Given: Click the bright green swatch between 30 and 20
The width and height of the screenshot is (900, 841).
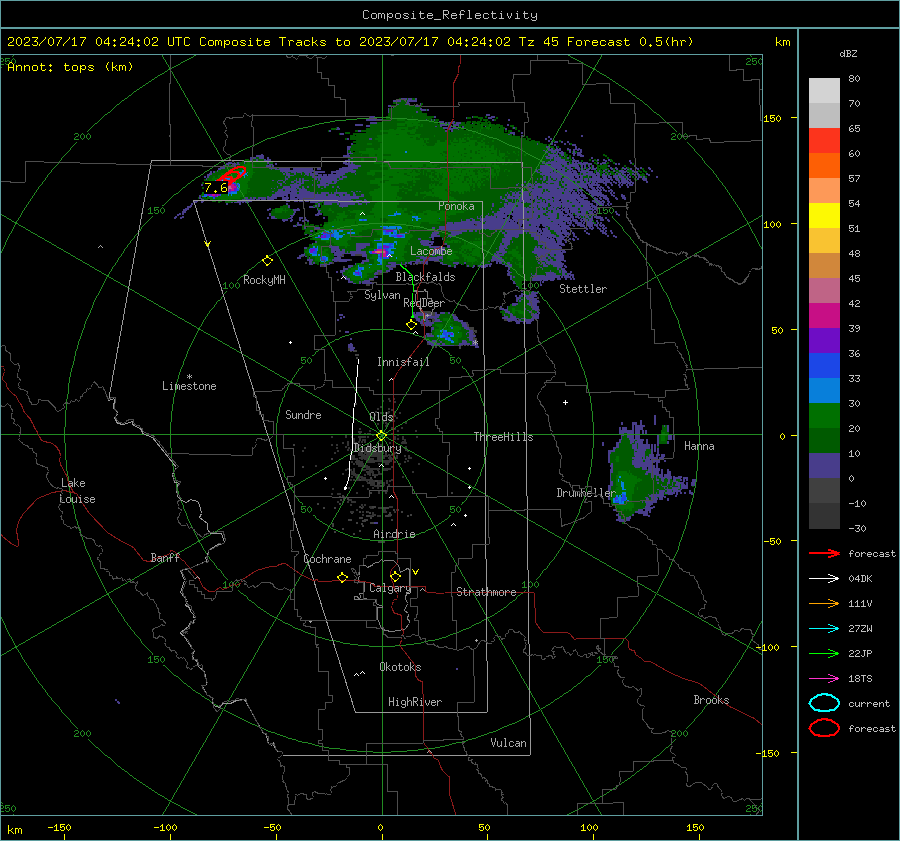Looking at the screenshot, I should [824, 416].
